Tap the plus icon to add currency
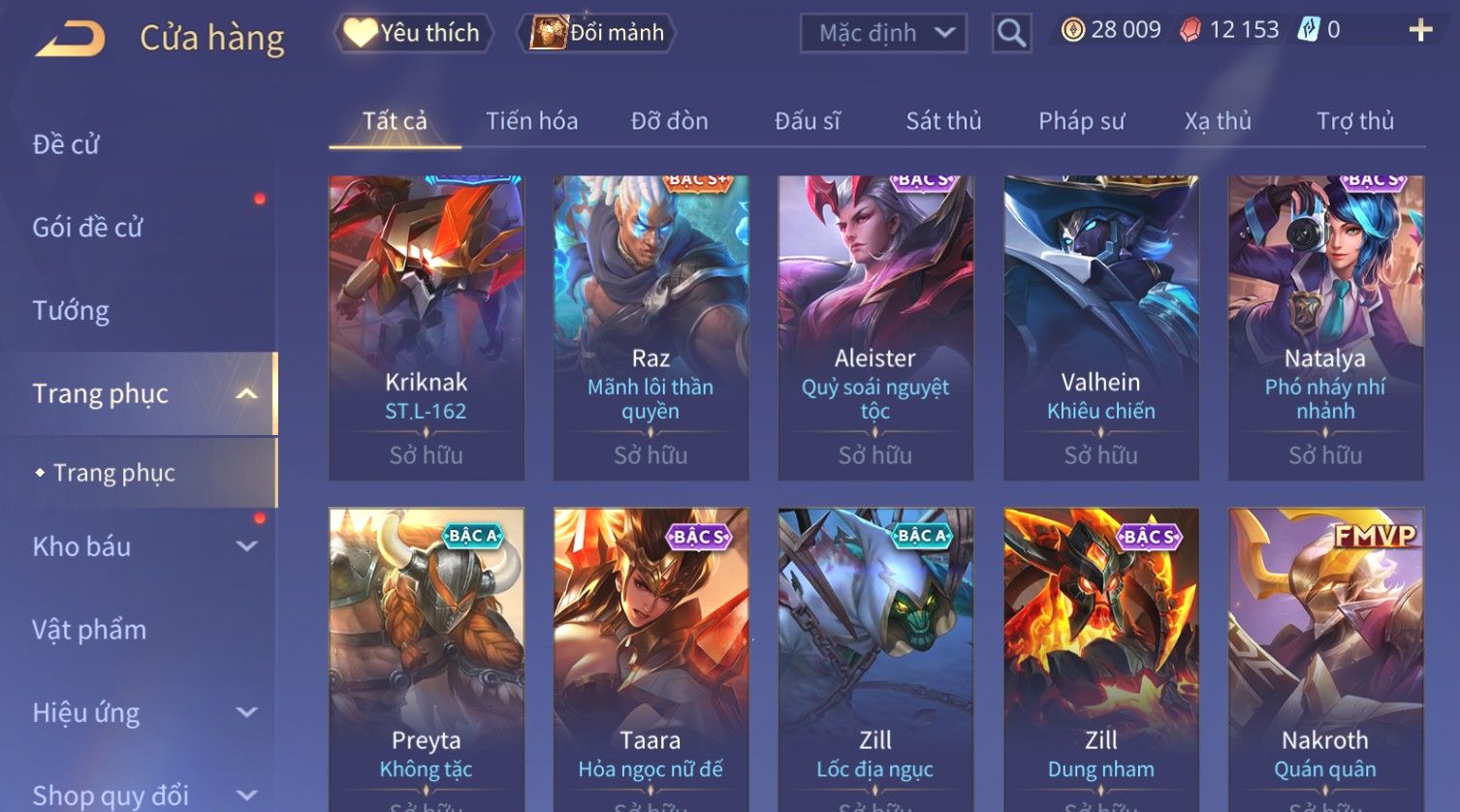 coord(1420,31)
